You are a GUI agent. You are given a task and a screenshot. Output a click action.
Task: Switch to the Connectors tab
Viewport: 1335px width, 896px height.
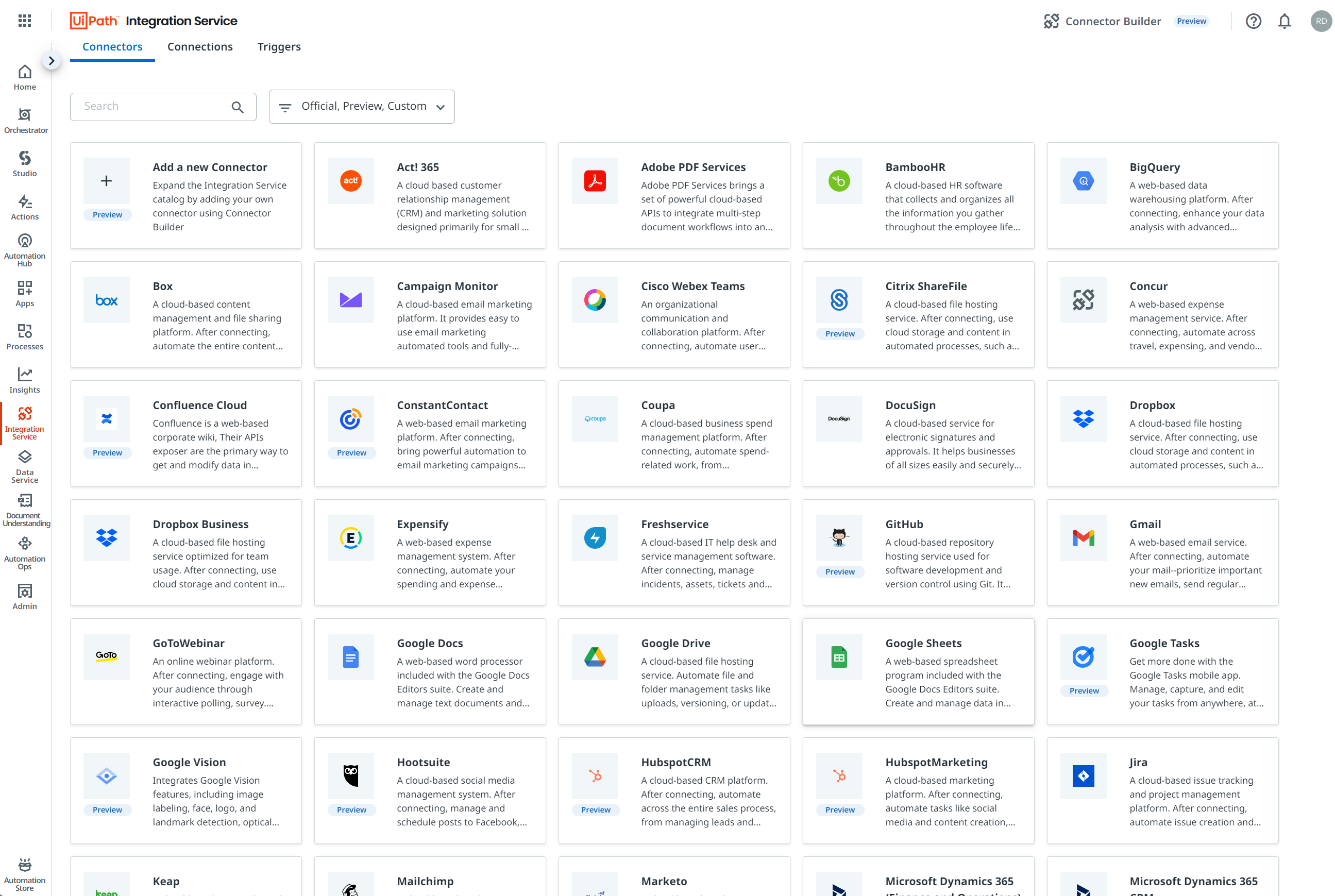tap(112, 47)
